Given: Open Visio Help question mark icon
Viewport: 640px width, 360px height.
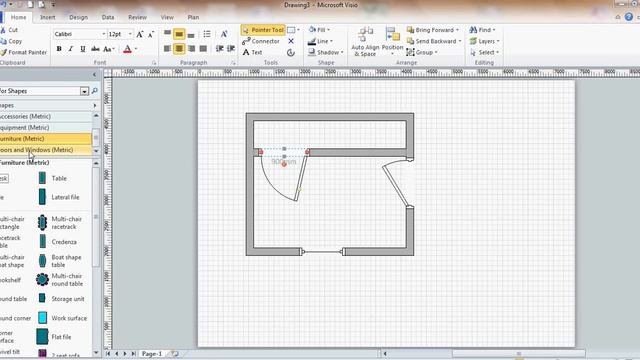Looking at the screenshot, I should [629, 17].
